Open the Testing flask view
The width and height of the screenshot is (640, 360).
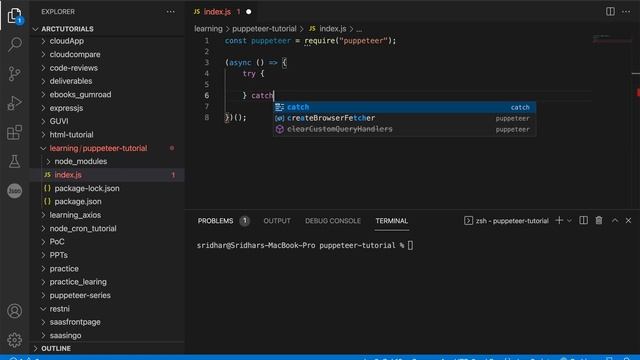pyautogui.click(x=15, y=162)
